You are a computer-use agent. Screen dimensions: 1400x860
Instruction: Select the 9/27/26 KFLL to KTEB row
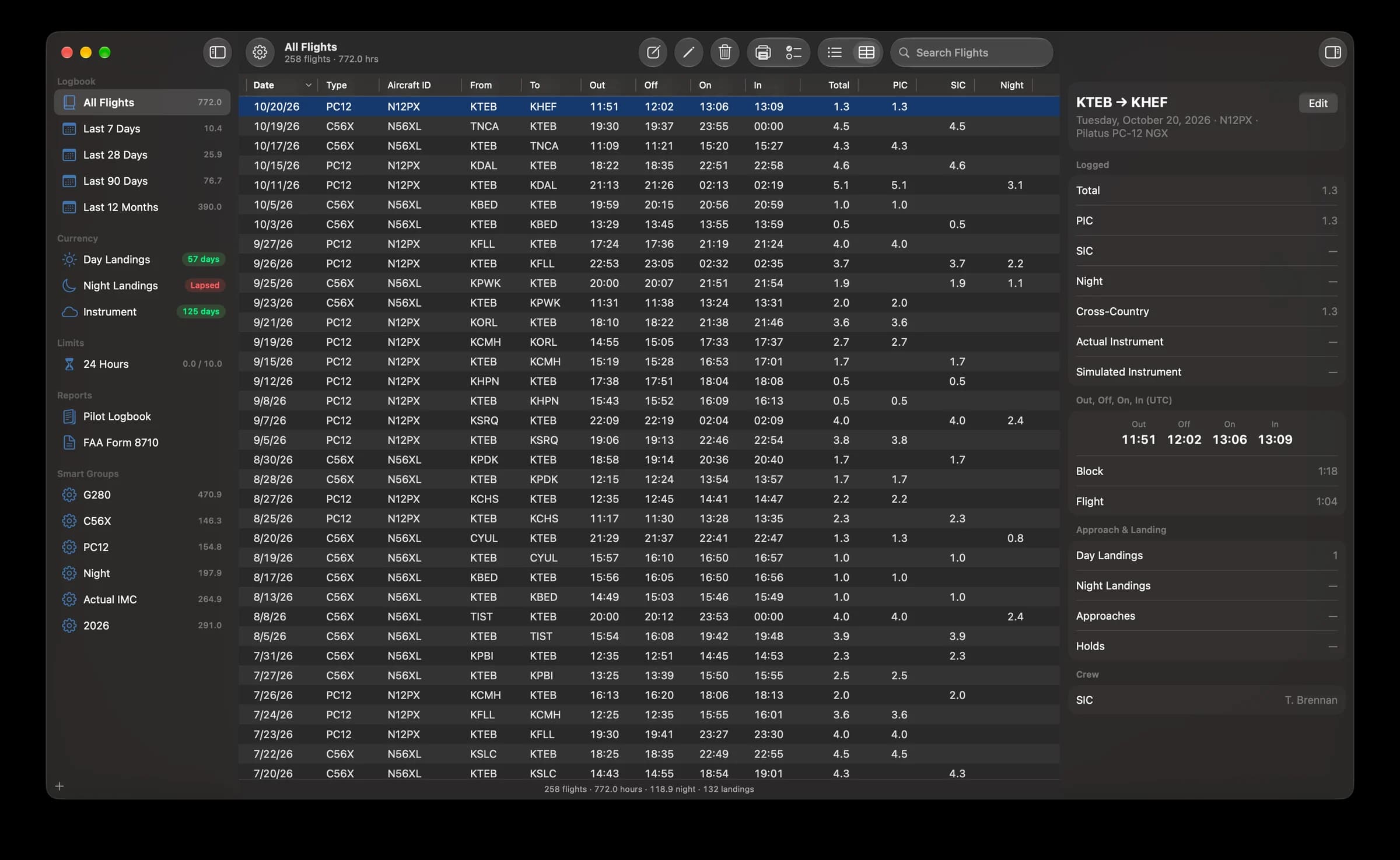649,244
